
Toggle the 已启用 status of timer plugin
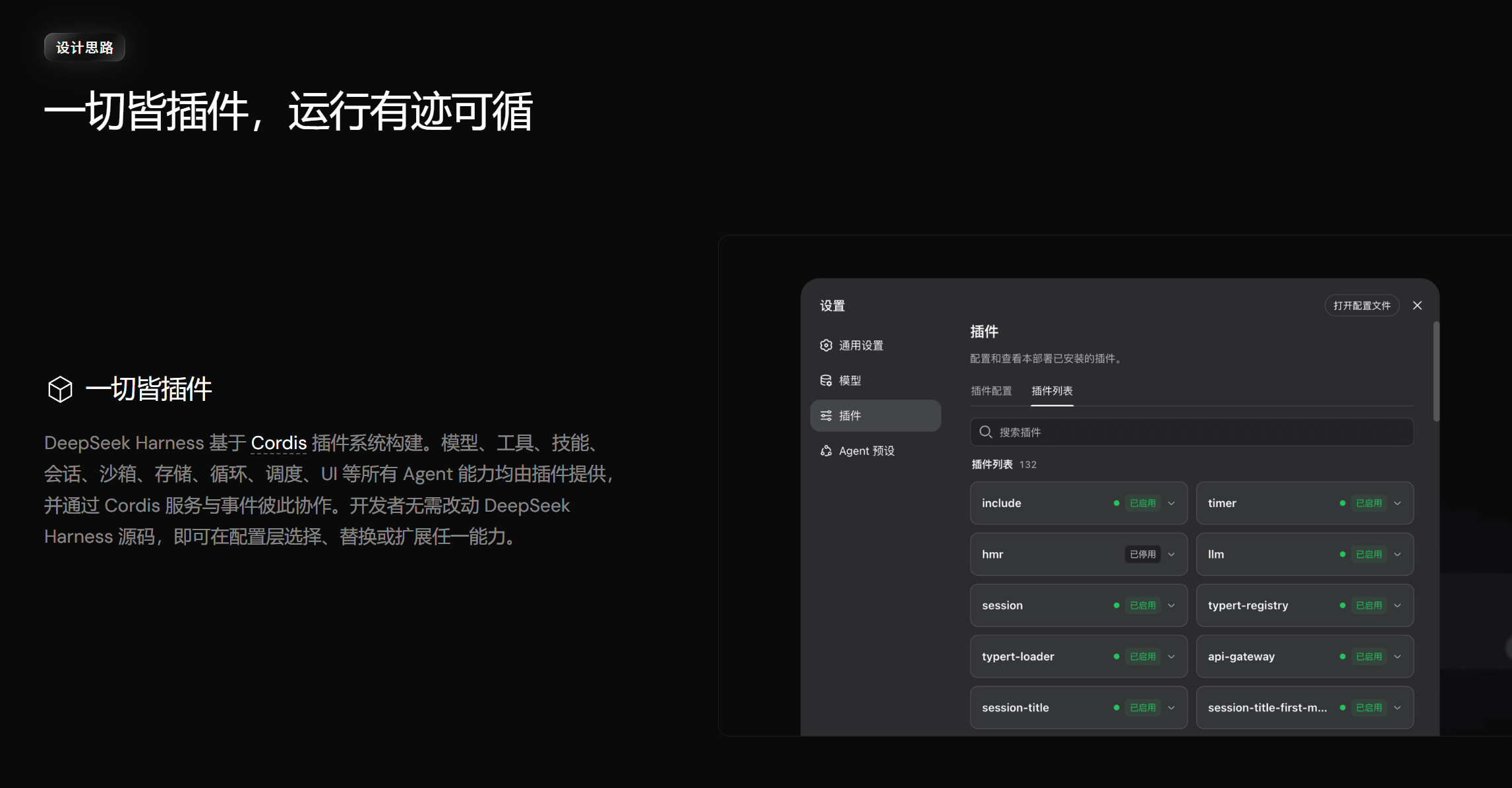click(1369, 503)
